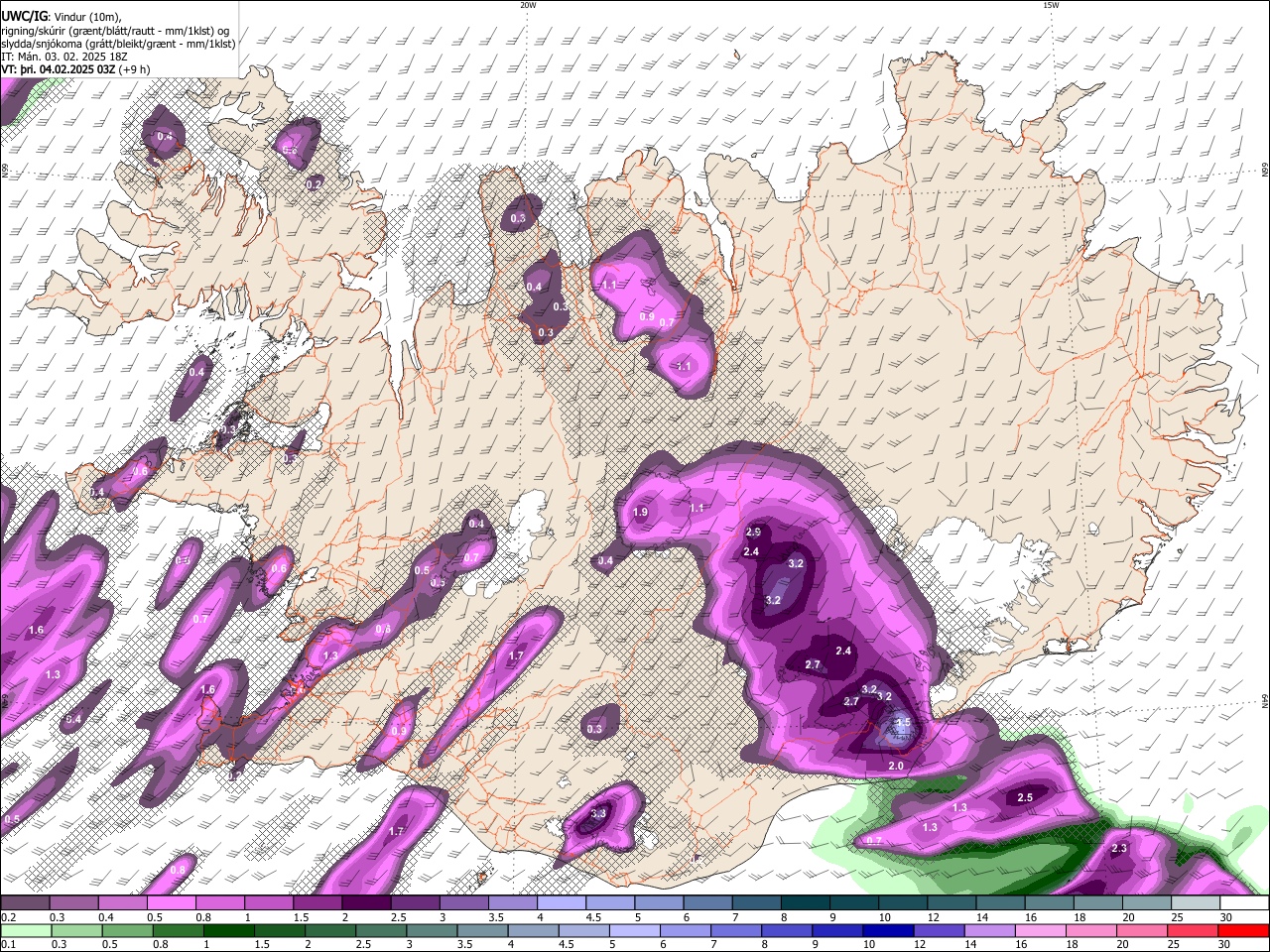The height and width of the screenshot is (952, 1270).
Task: Click the 'rigning/skúrir' description line
Action: point(115,30)
